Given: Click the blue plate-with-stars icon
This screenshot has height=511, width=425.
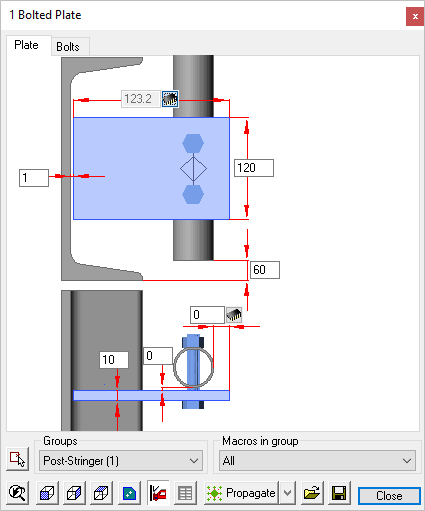Looking at the screenshot, I should click(x=129, y=493).
